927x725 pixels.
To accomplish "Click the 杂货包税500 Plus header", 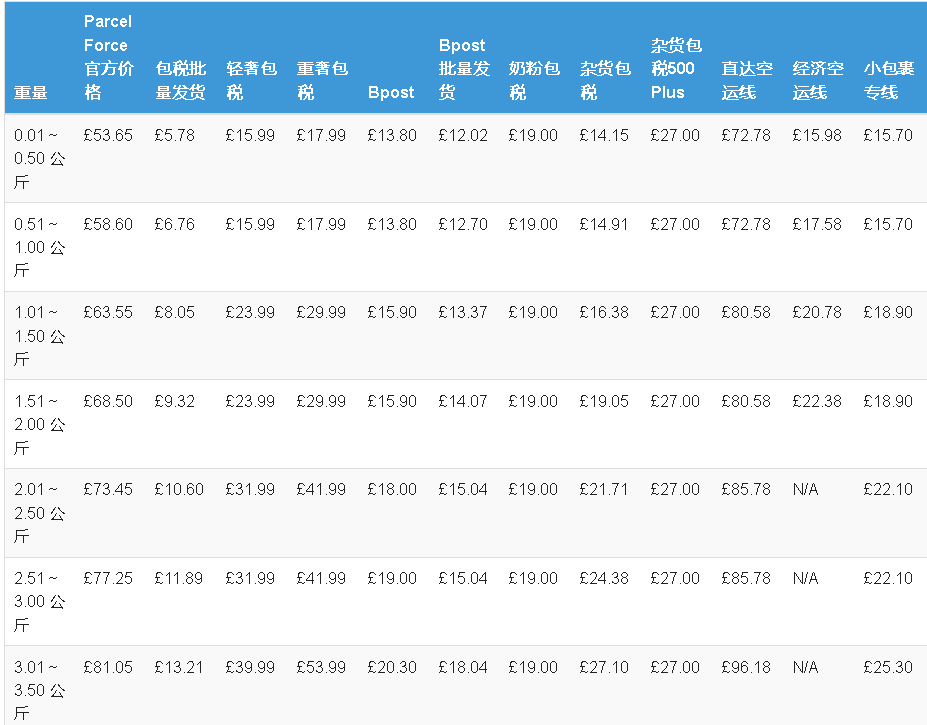I will (x=676, y=69).
